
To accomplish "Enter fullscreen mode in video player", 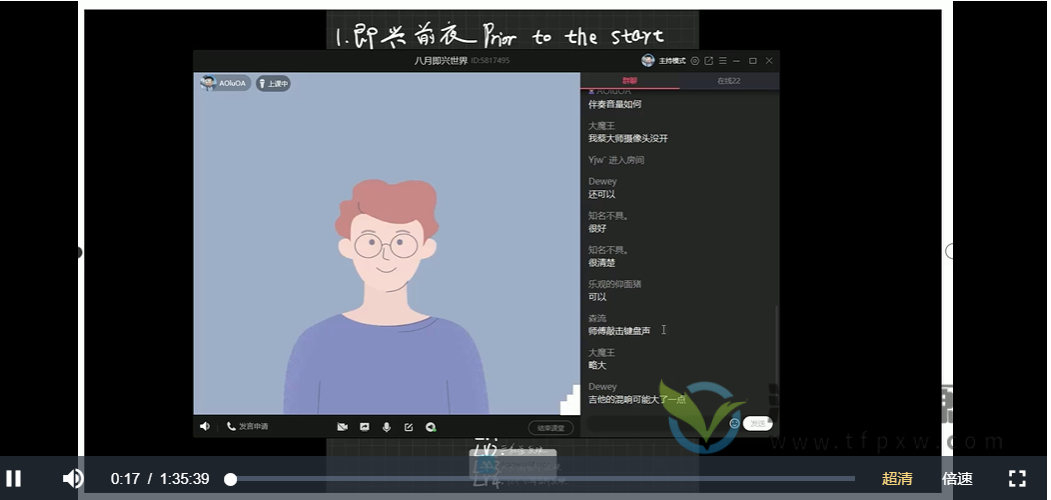I will click(x=1017, y=479).
